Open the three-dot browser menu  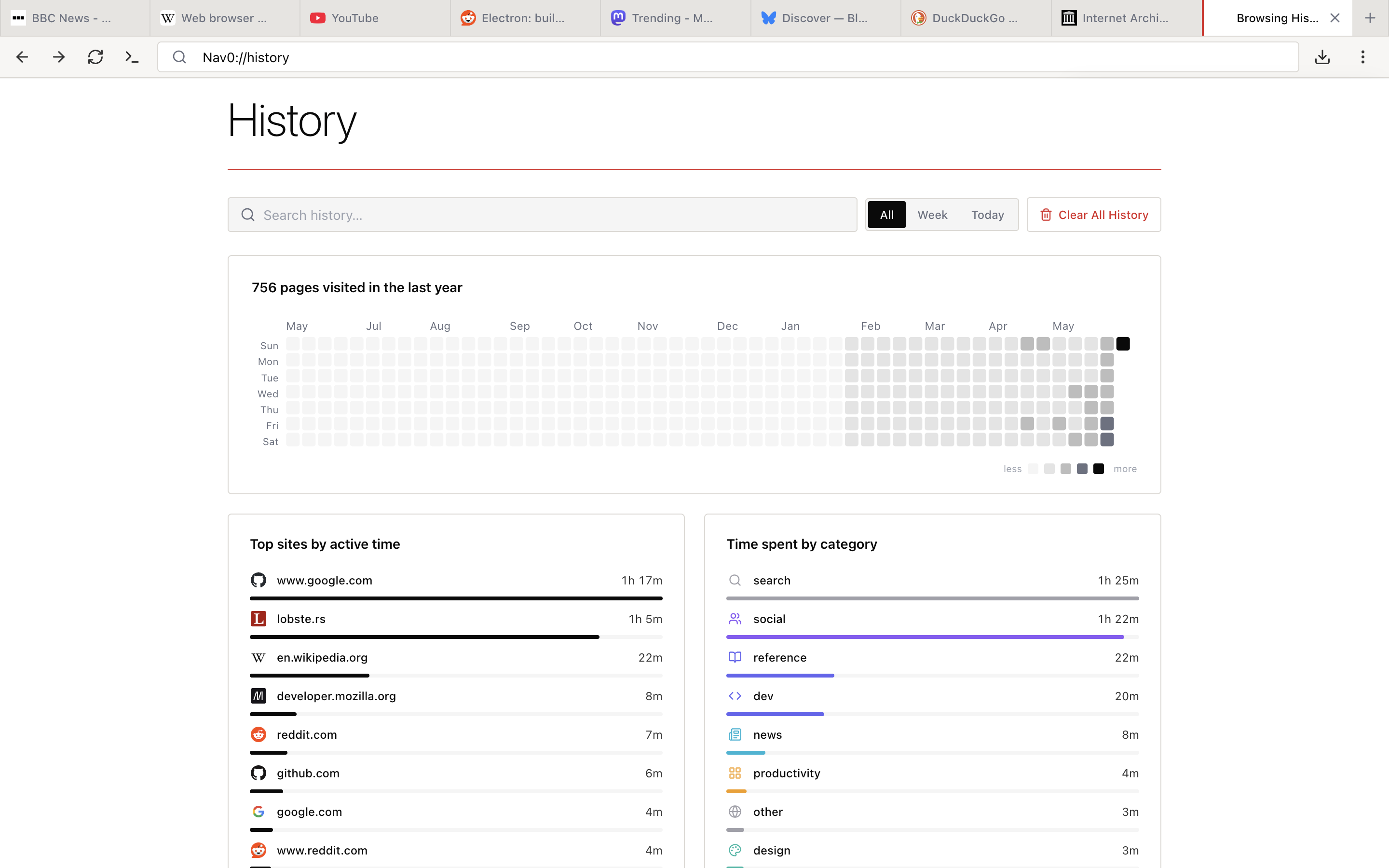tap(1362, 57)
